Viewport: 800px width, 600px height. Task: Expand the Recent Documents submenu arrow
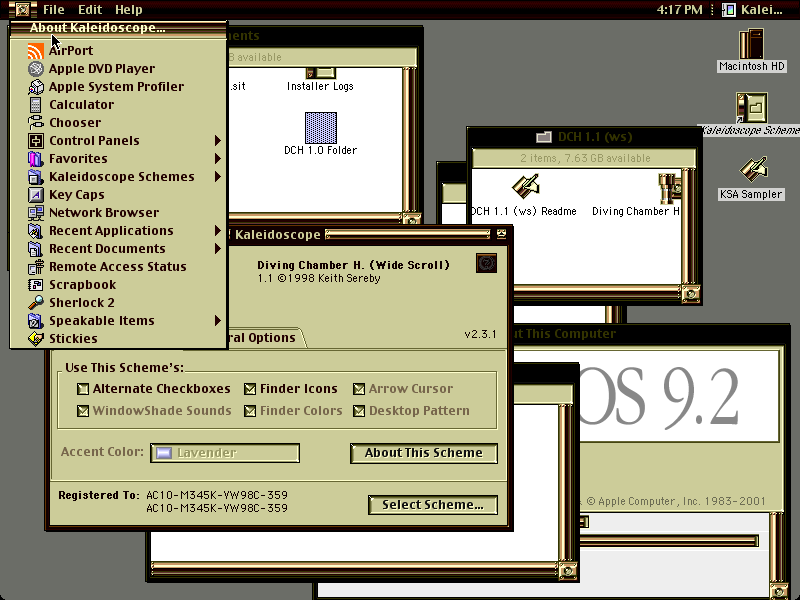point(218,248)
